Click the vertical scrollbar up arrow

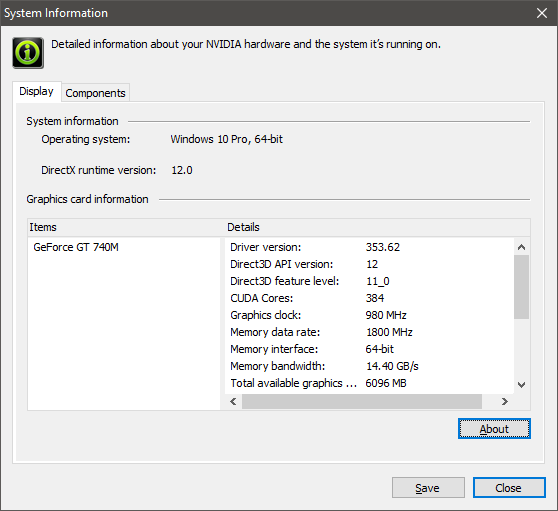(521, 247)
